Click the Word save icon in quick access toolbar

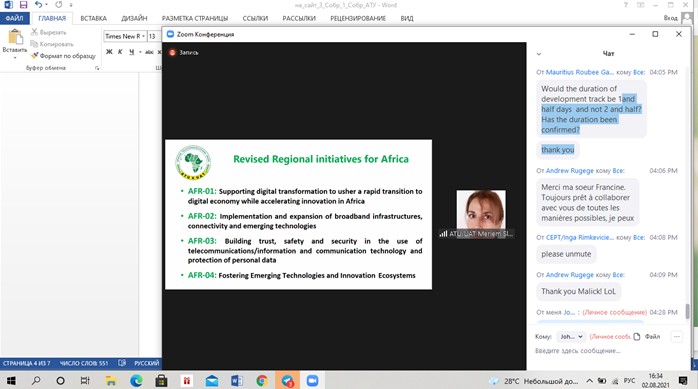click(23, 5)
